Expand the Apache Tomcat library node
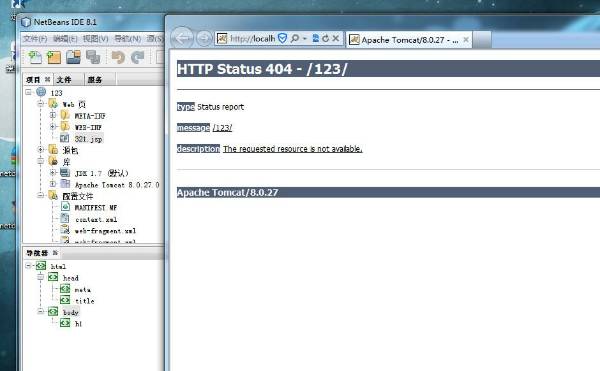Viewport: 600px width, 371px height. (53, 184)
